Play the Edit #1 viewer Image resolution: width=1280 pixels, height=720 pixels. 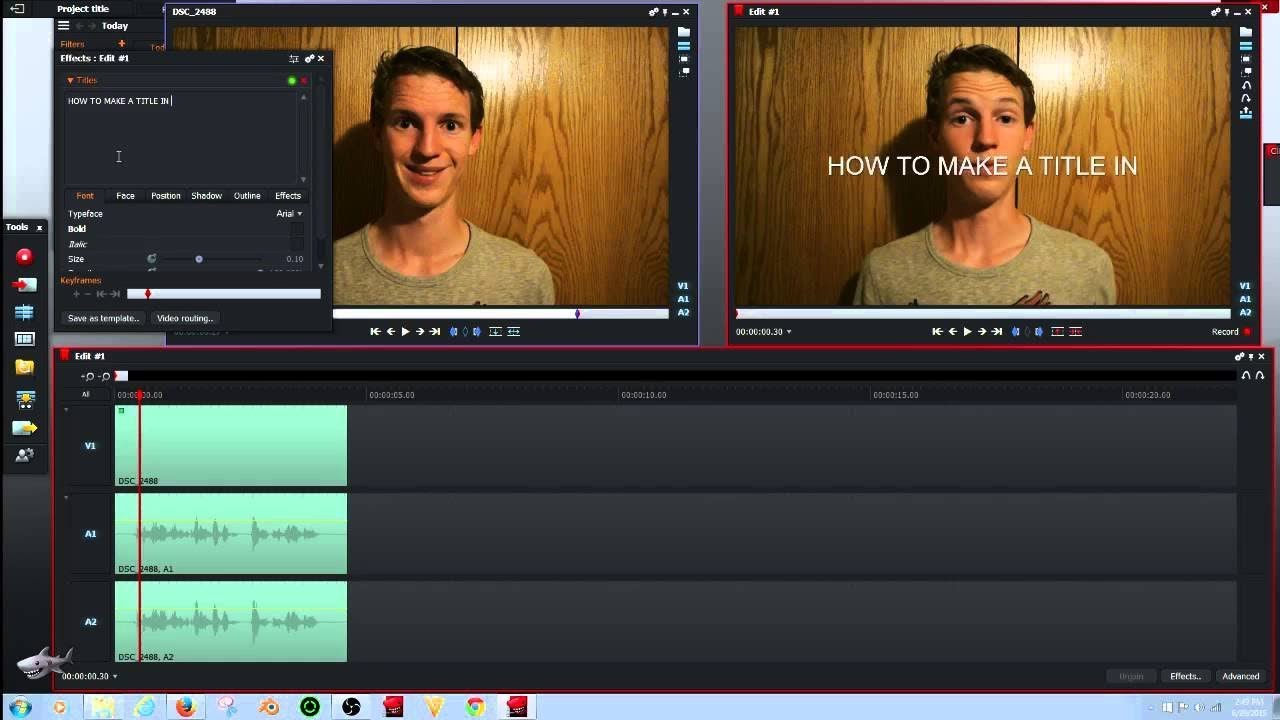point(967,332)
